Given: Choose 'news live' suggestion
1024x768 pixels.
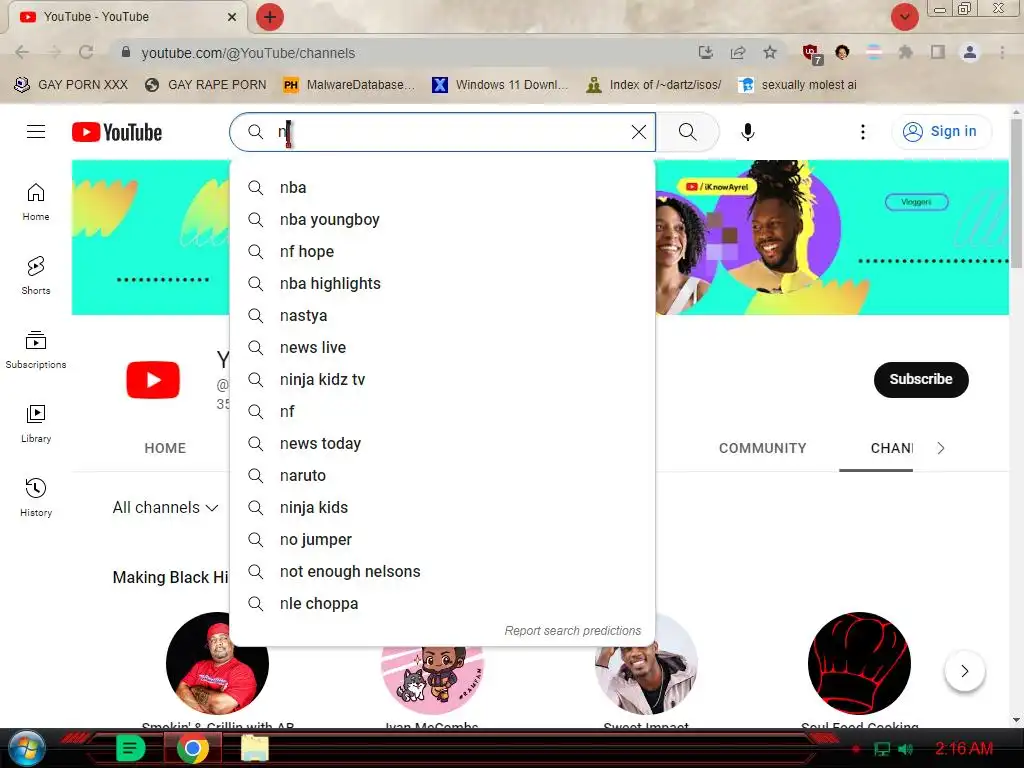Looking at the screenshot, I should click(x=443, y=347).
